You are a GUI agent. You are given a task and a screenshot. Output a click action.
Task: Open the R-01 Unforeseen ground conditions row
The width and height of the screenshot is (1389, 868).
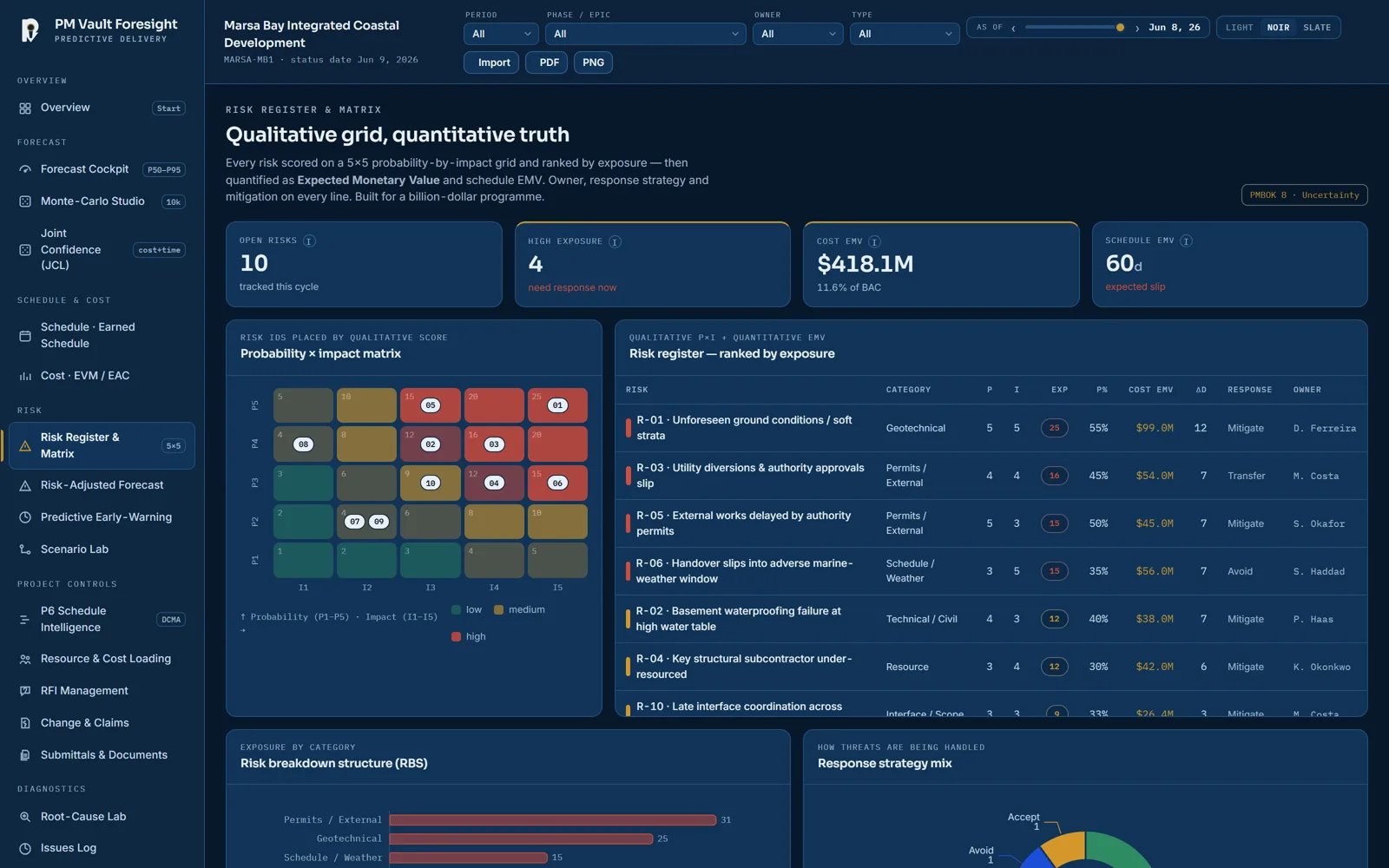pyautogui.click(x=991, y=428)
